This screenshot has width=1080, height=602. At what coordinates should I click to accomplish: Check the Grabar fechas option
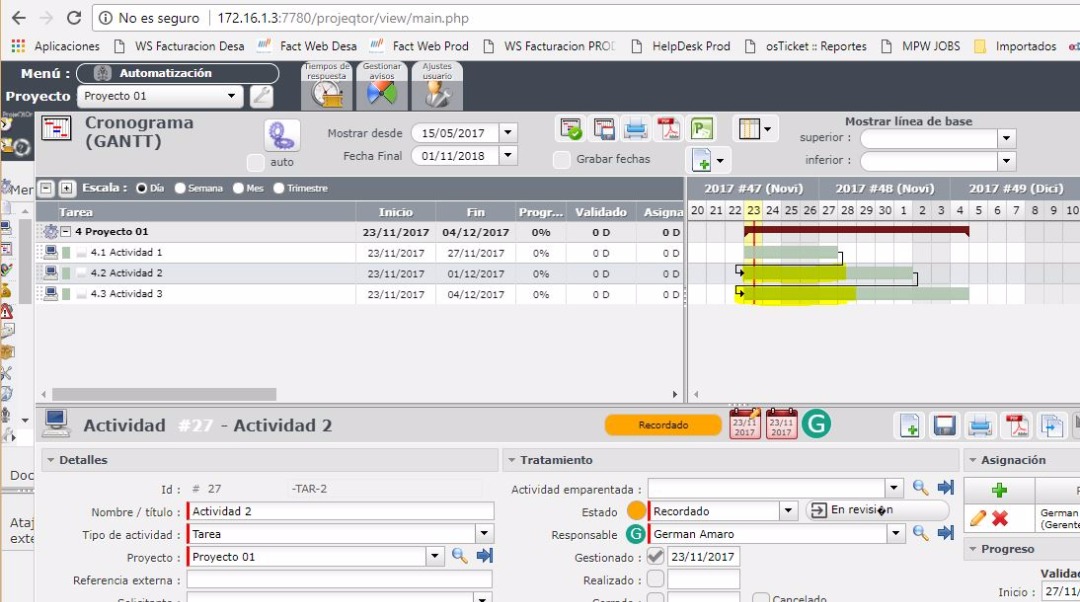tap(562, 159)
